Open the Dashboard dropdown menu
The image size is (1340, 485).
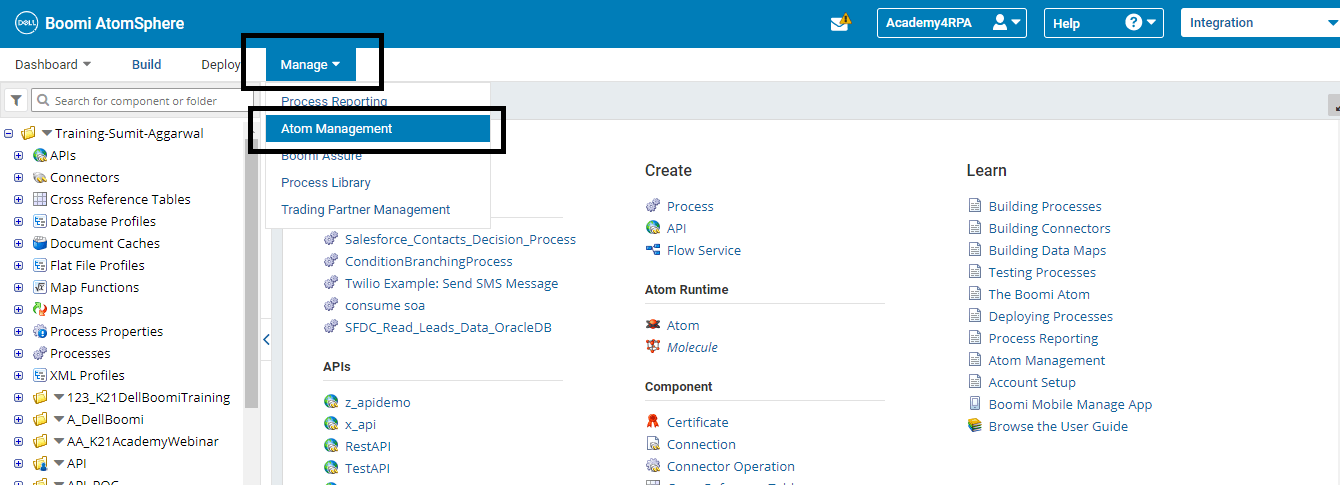point(53,64)
